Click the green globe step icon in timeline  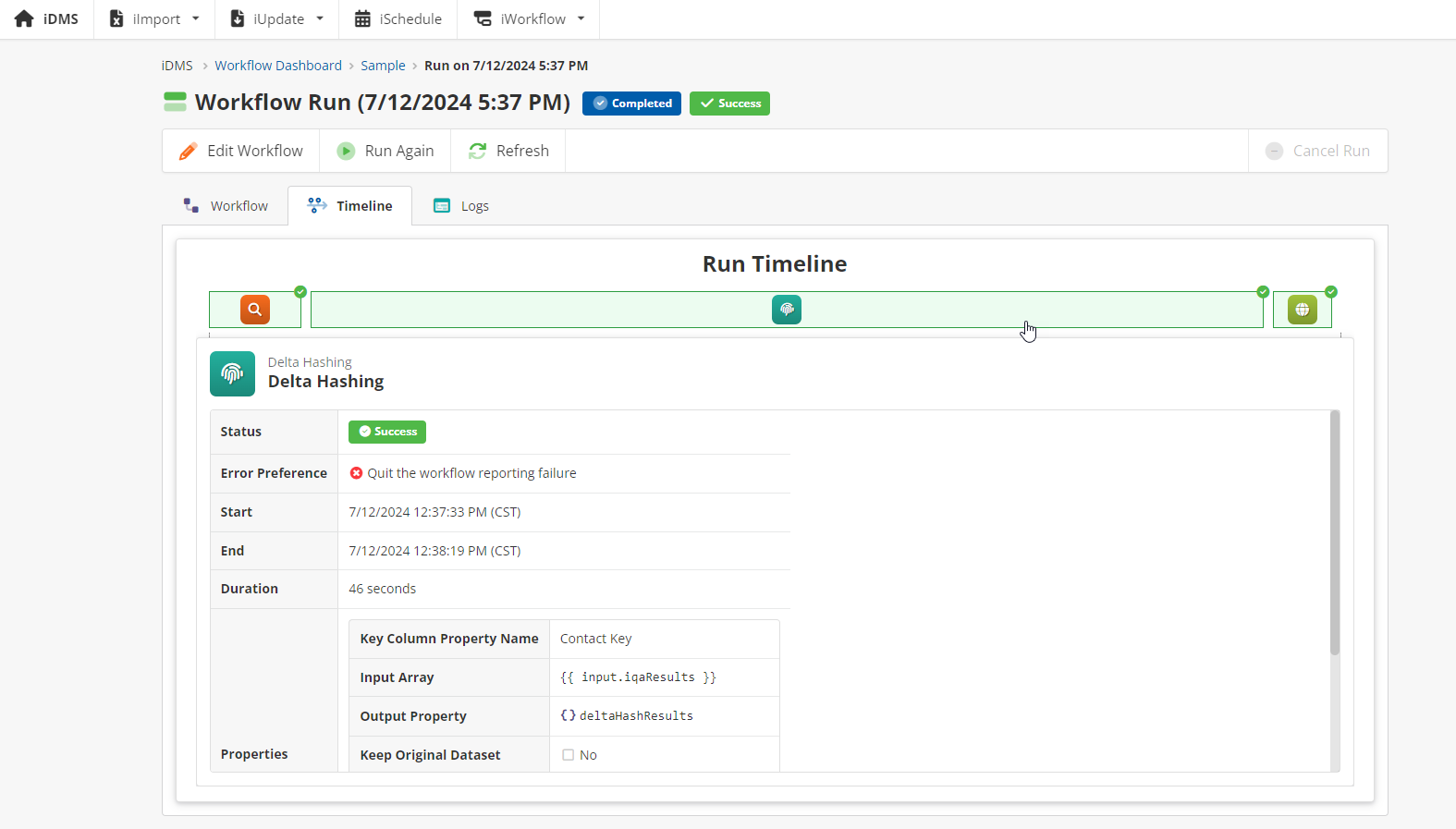click(1302, 310)
